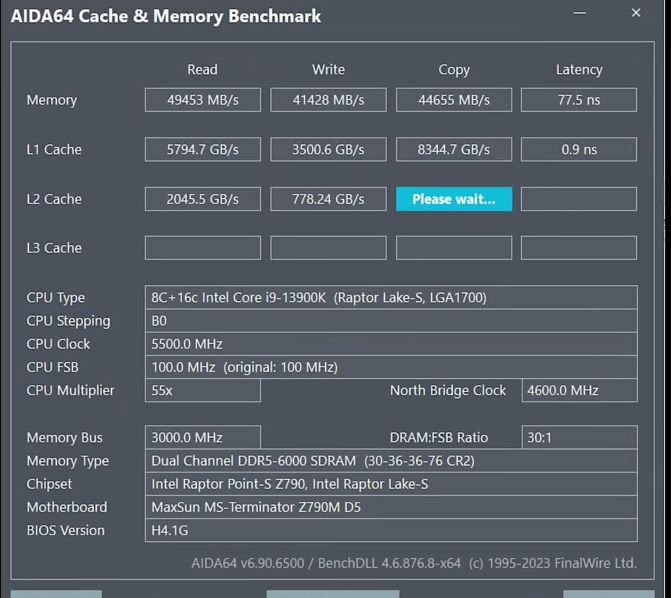Image resolution: width=671 pixels, height=598 pixels.
Task: Click the Memory Latency 77.5 ns cell
Action: tap(579, 100)
